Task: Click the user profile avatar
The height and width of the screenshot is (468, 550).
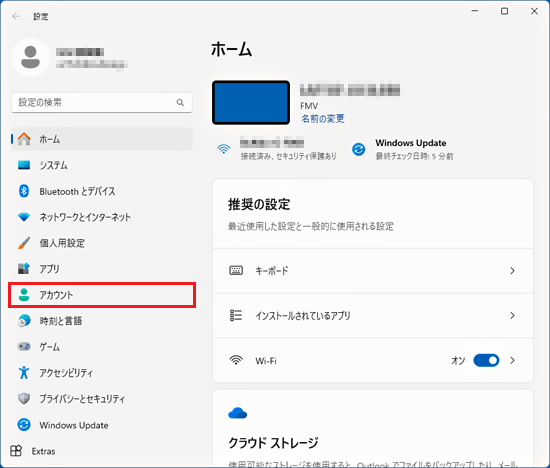Action: click(x=30, y=57)
